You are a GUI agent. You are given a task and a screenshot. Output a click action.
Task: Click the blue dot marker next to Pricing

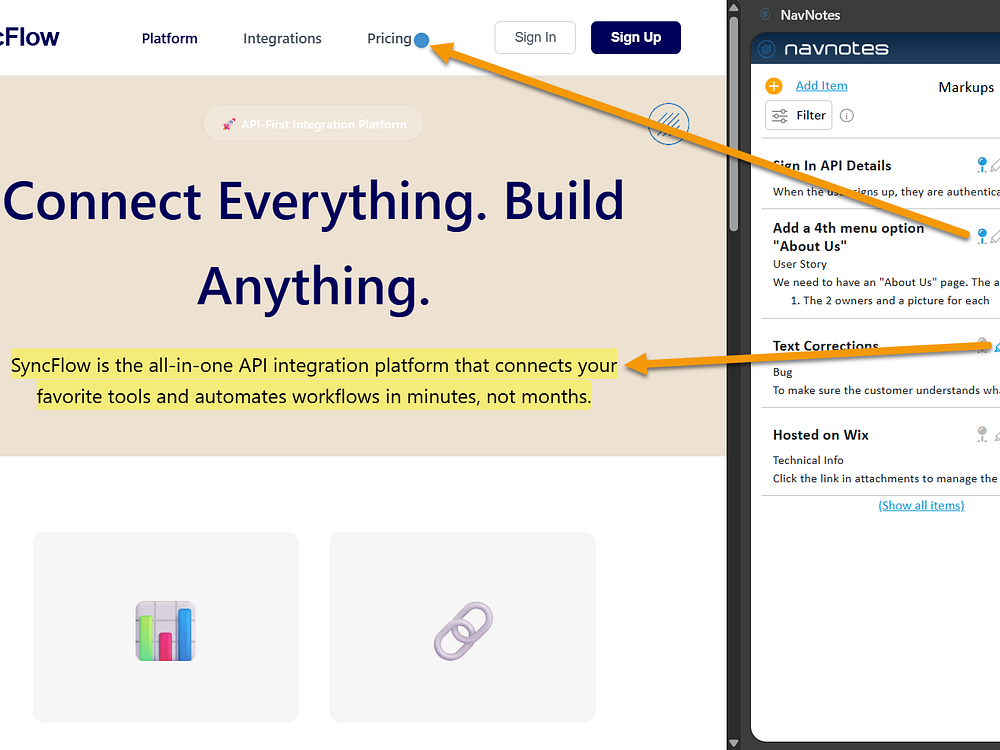click(421, 40)
